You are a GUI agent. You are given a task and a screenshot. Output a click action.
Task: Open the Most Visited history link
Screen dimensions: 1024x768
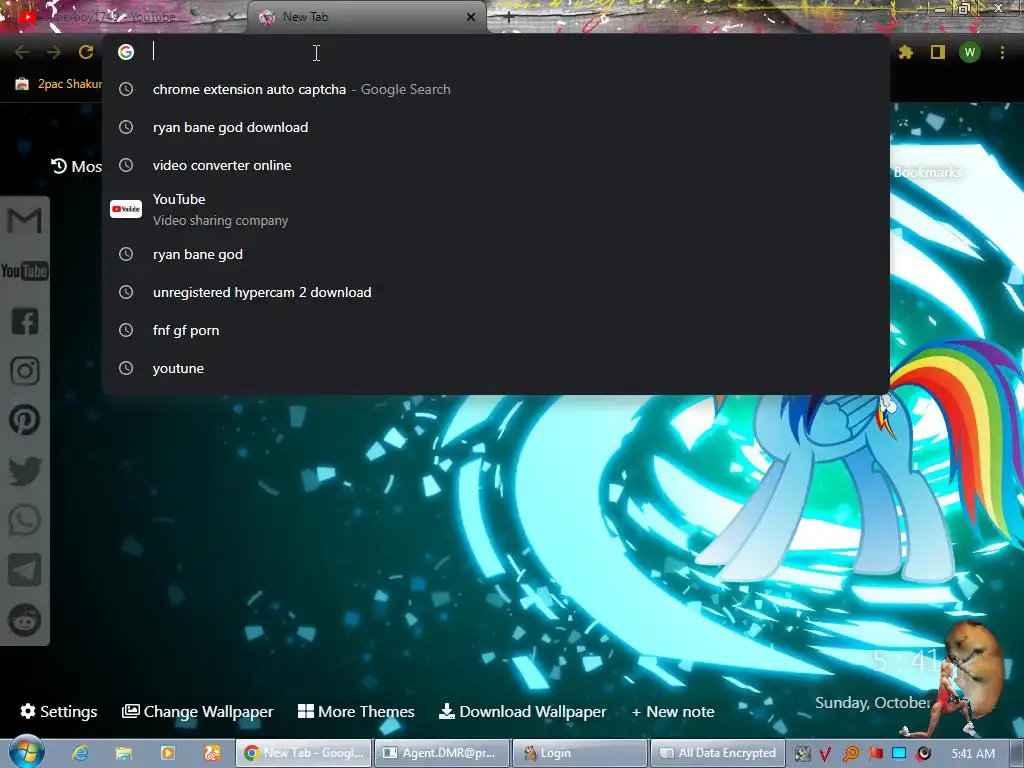pyautogui.click(x=77, y=167)
